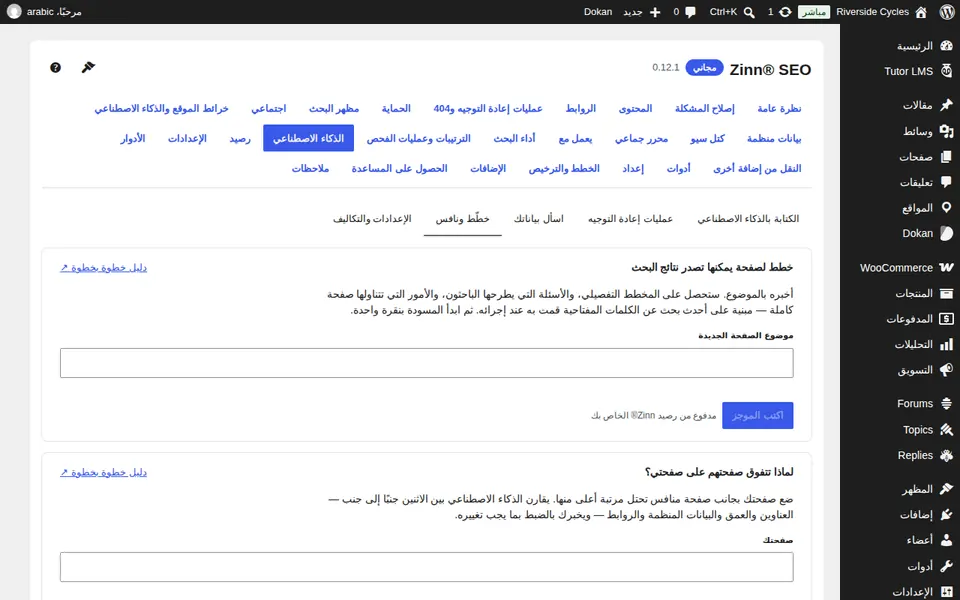
Task: Open نظرة عامة tab
Action: tap(779, 108)
